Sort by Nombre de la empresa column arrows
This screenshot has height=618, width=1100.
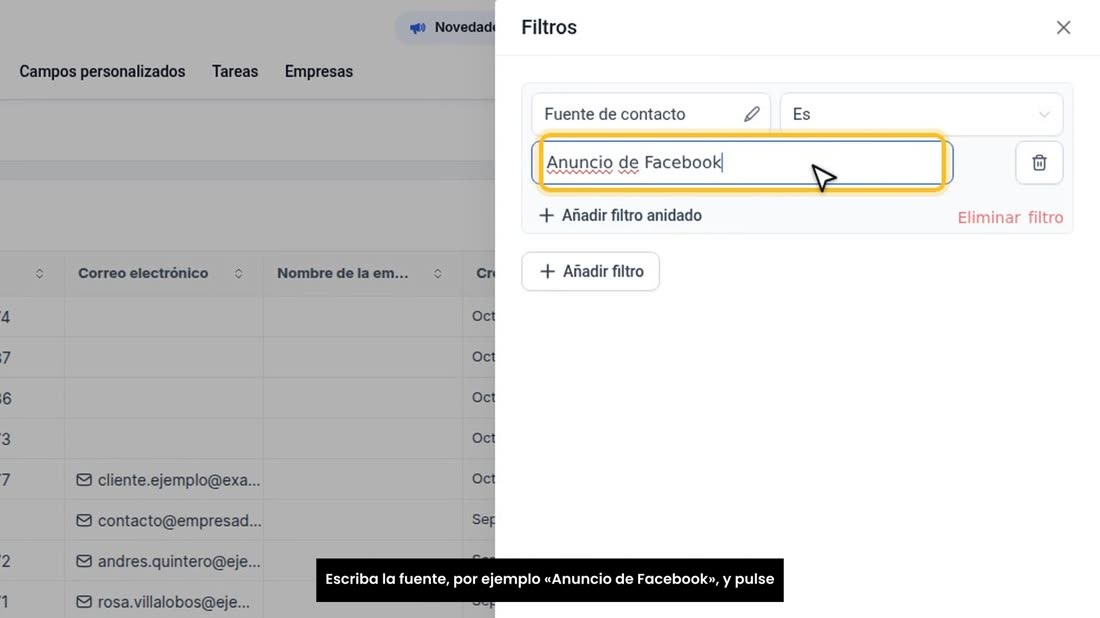coord(438,274)
